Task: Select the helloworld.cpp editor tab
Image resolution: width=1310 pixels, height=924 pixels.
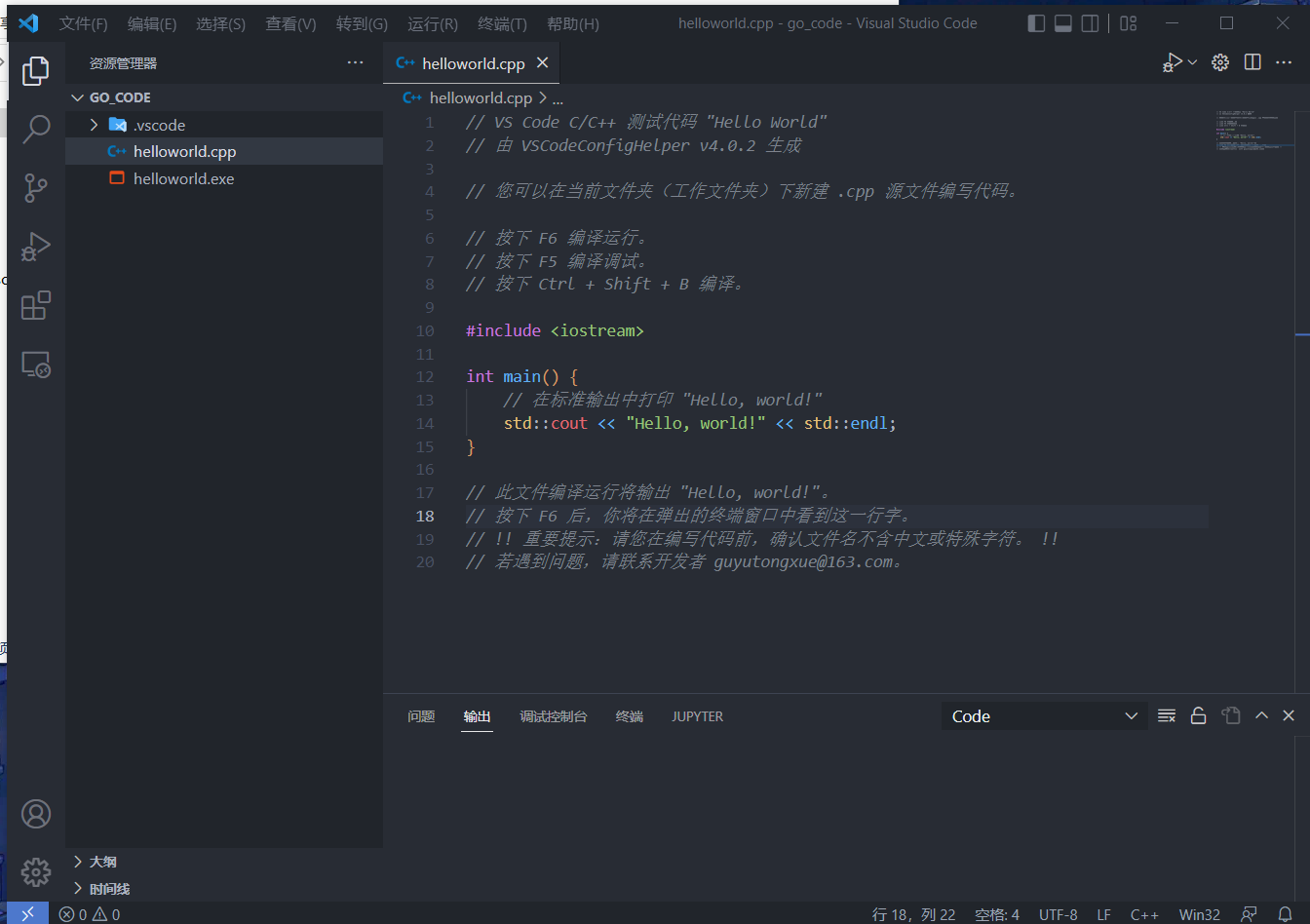Action: pos(473,63)
